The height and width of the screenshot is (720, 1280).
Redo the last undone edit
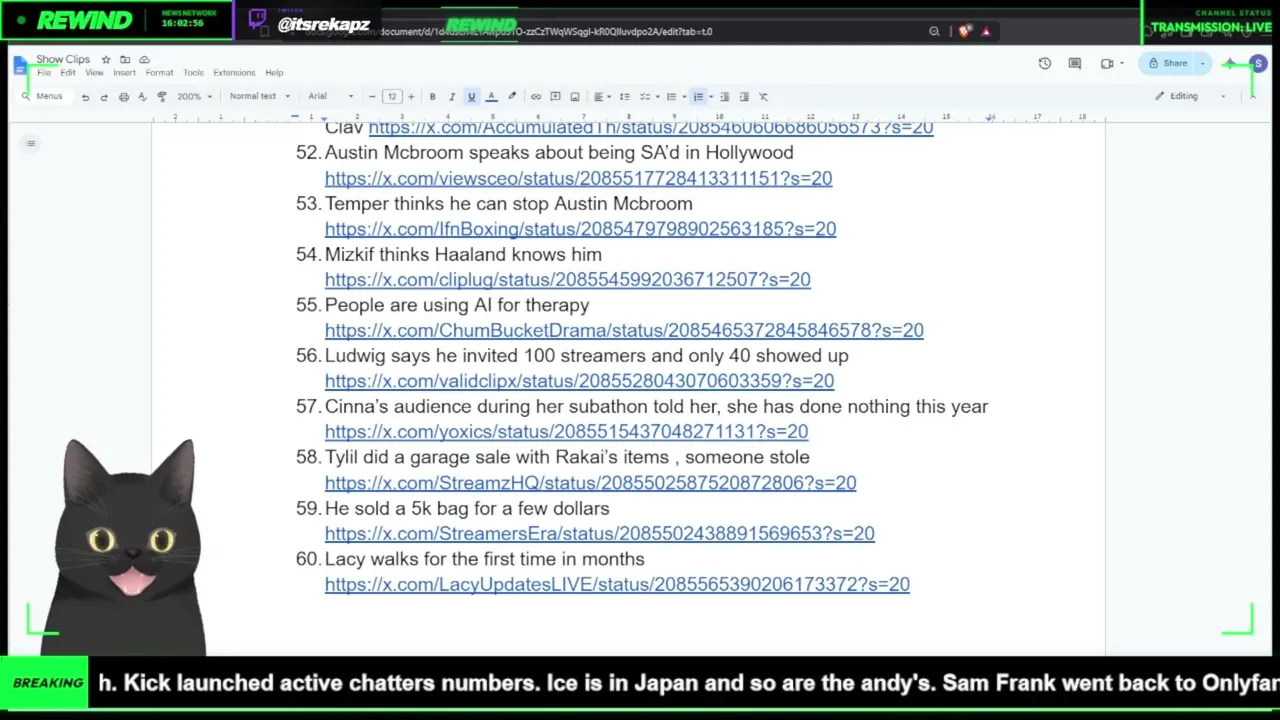pyautogui.click(x=104, y=97)
